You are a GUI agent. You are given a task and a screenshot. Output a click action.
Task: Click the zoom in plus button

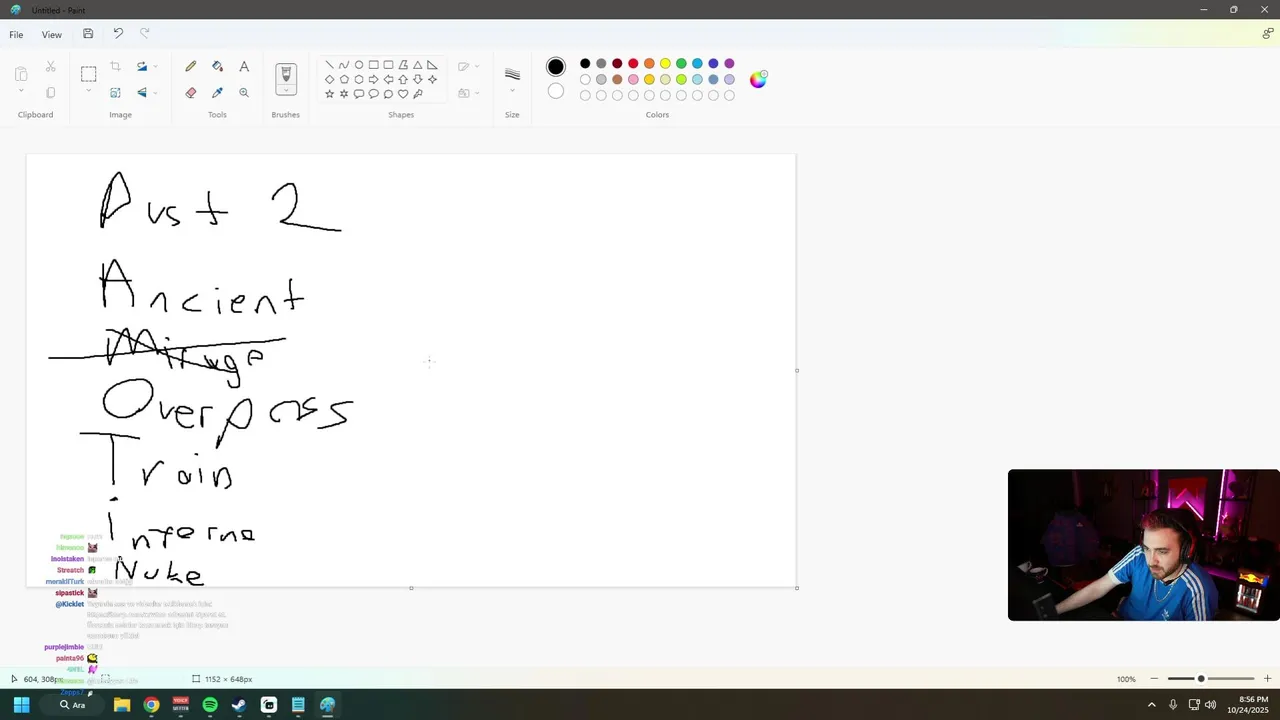(x=1268, y=679)
